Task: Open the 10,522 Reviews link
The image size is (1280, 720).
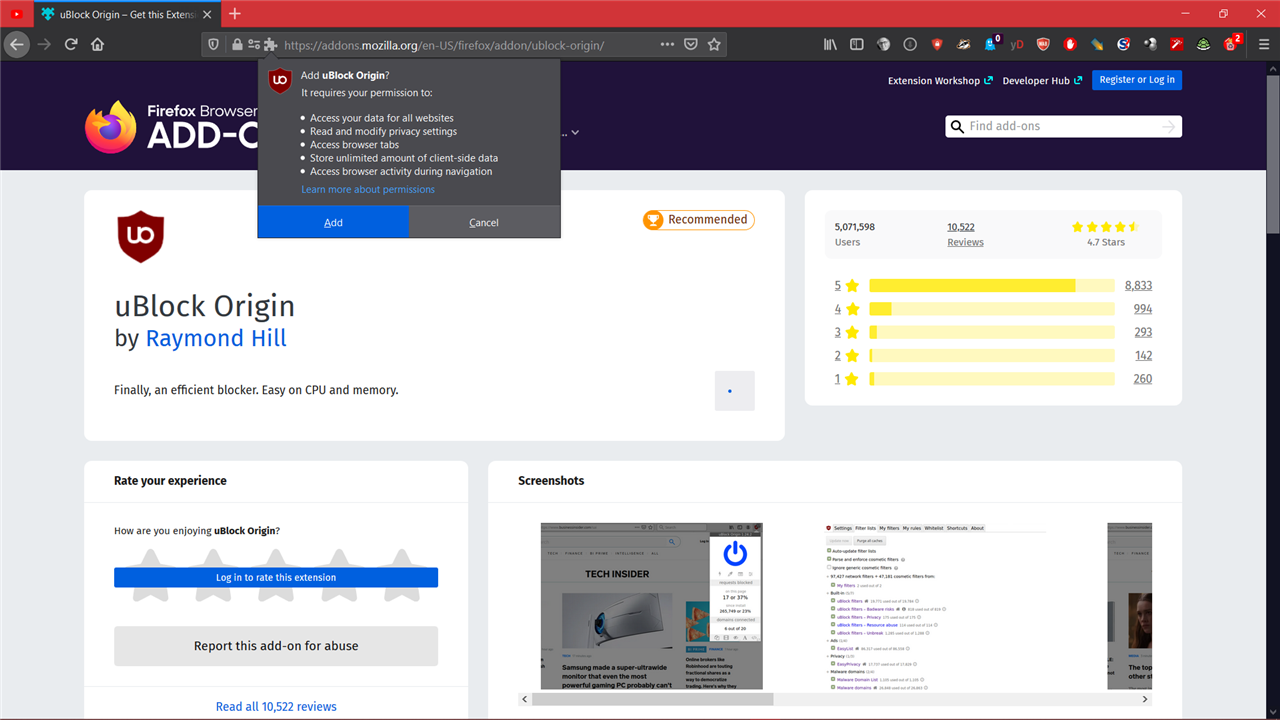Action: tap(965, 234)
